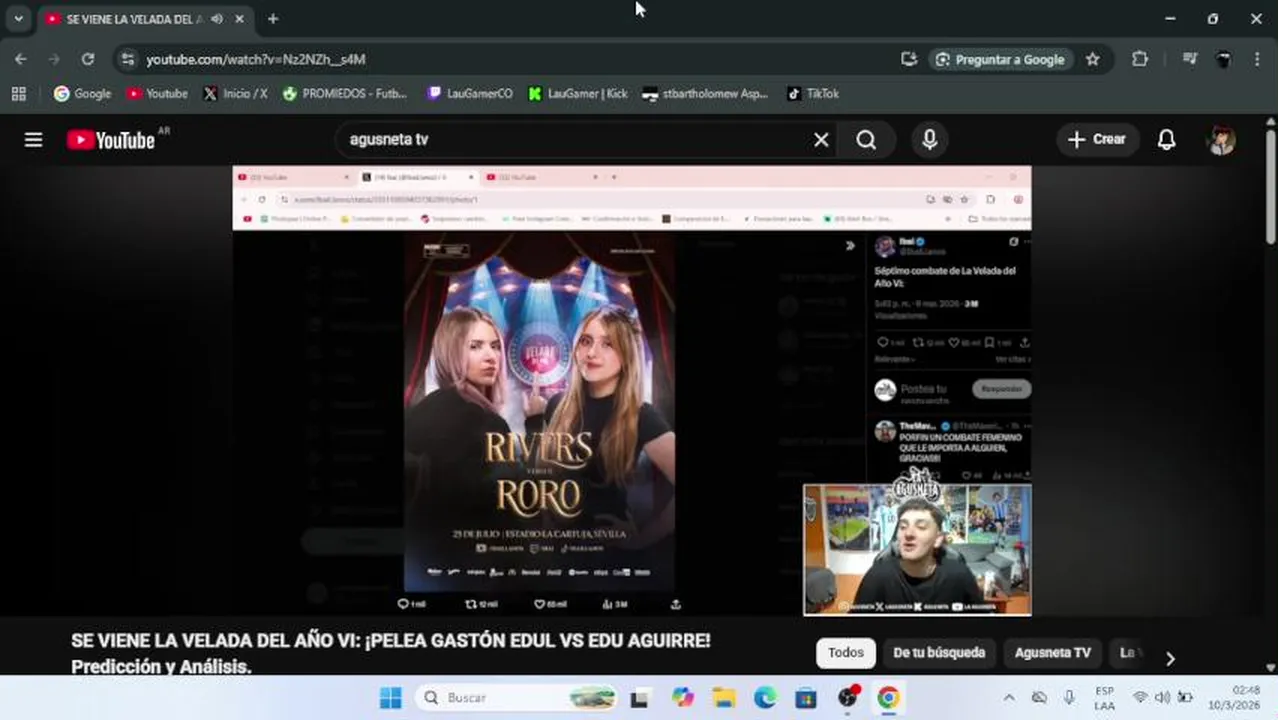Mute the tab via speaker icon
1278x720 pixels.
(217, 19)
